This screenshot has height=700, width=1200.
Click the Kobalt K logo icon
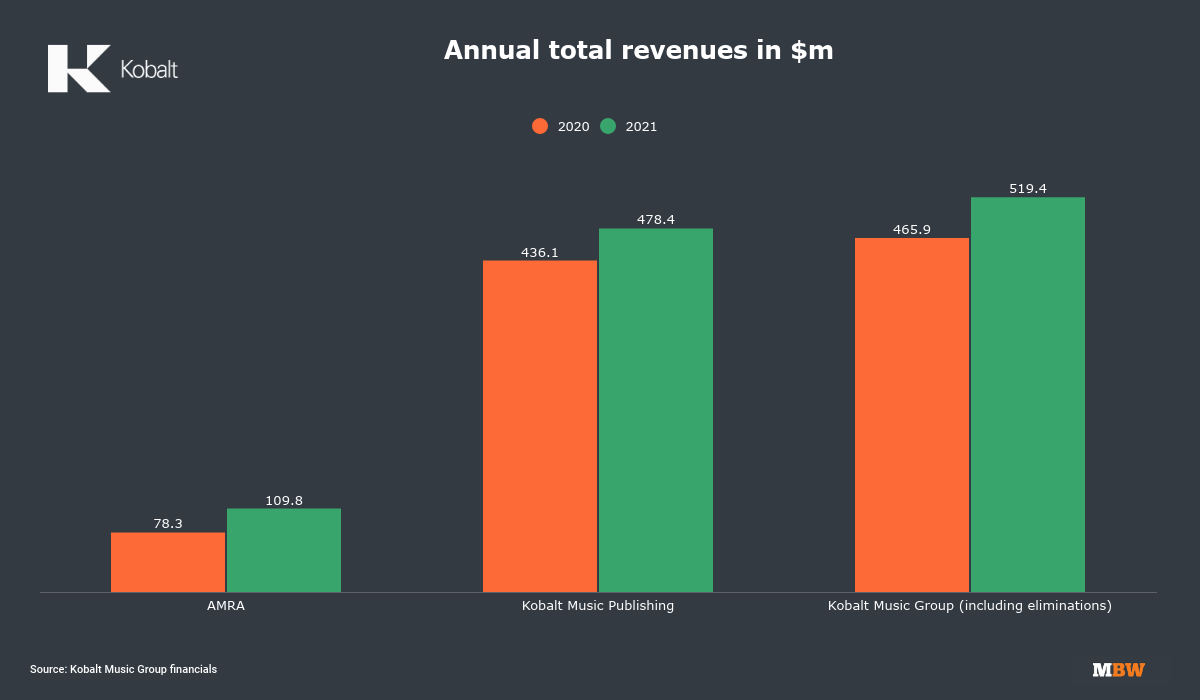point(78,69)
